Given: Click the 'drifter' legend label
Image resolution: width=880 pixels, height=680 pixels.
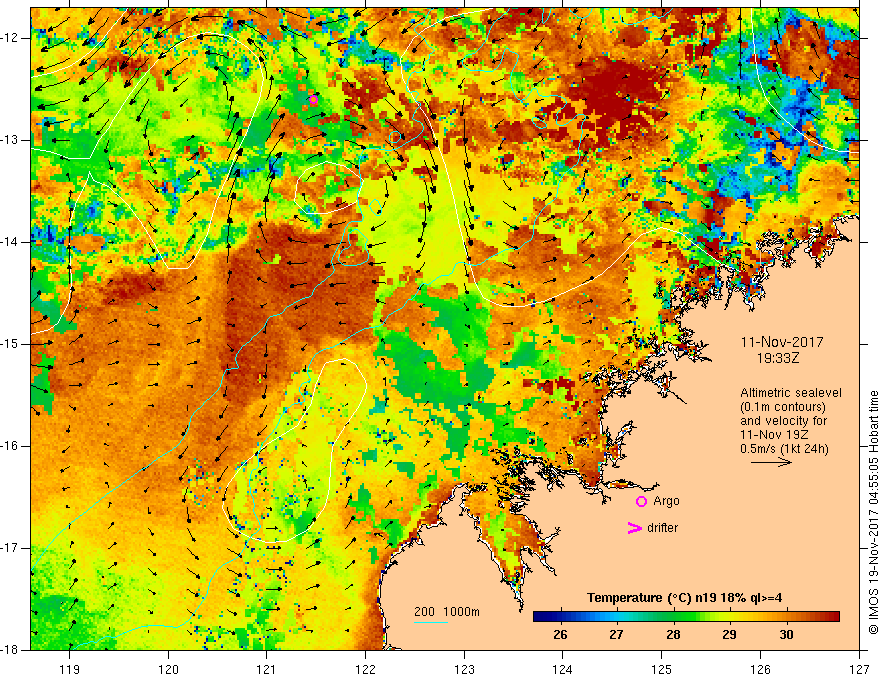Looking at the screenshot, I should [x=662, y=528].
